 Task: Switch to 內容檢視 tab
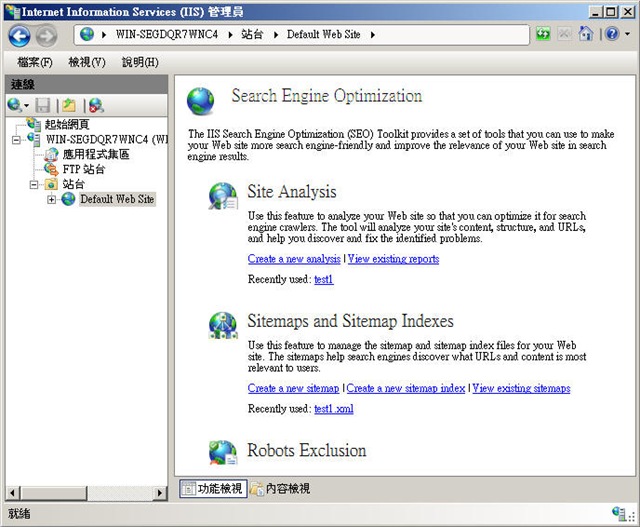pyautogui.click(x=281, y=488)
